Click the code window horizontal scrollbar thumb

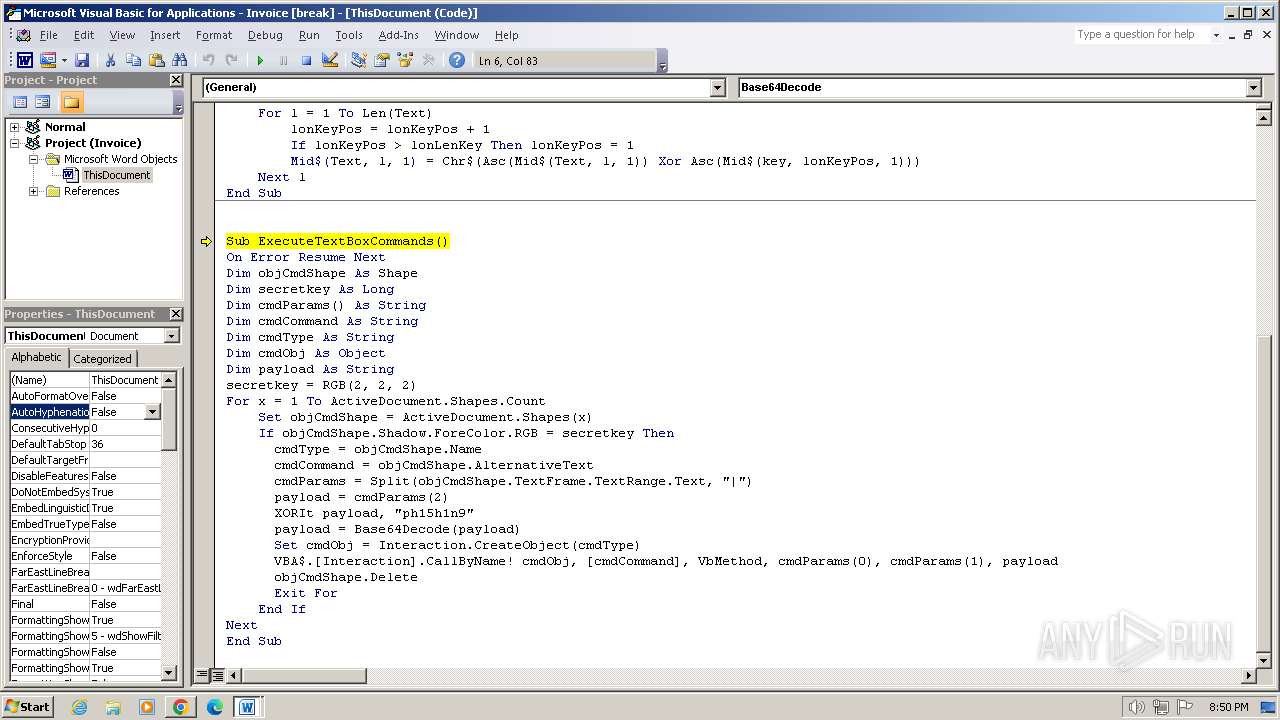303,676
